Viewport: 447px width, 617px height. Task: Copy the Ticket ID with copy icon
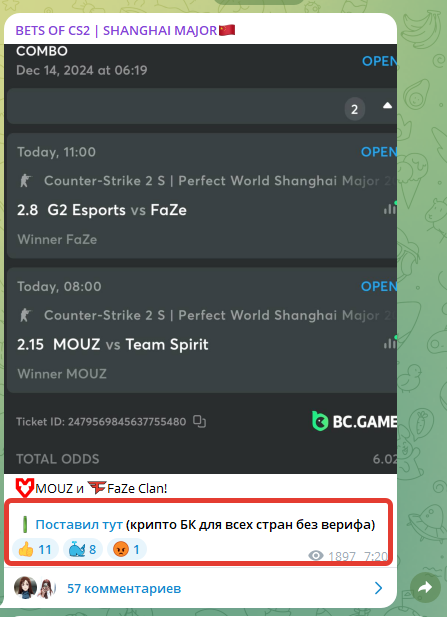coord(199,421)
